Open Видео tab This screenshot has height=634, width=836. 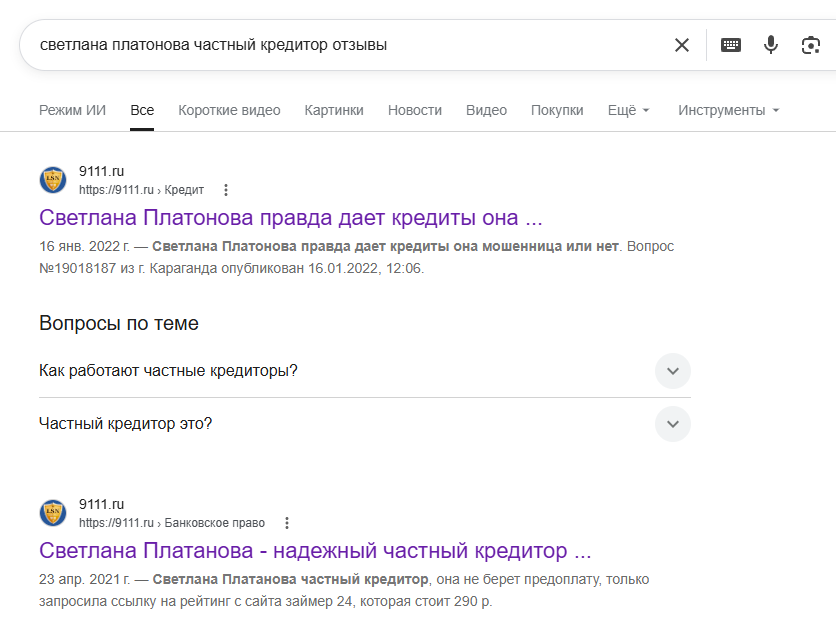click(x=486, y=110)
